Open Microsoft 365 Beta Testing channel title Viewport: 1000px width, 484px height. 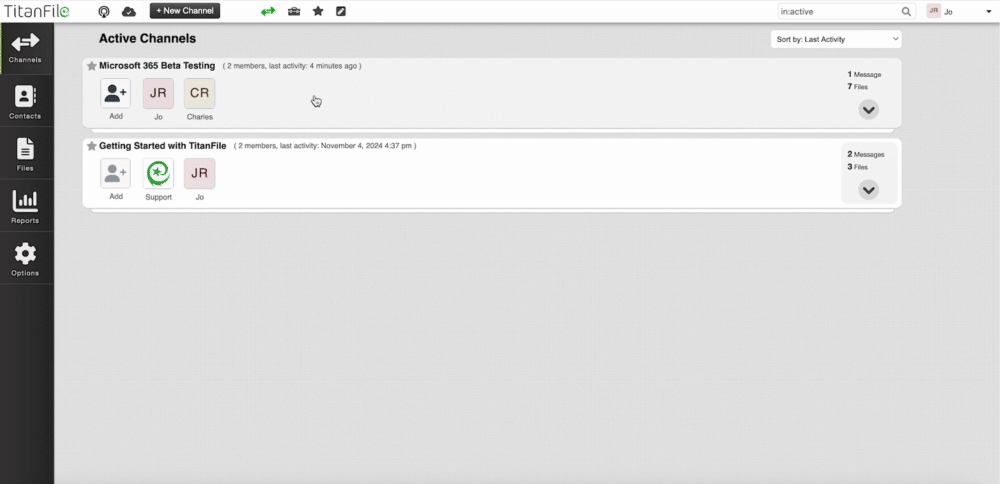pos(157,66)
